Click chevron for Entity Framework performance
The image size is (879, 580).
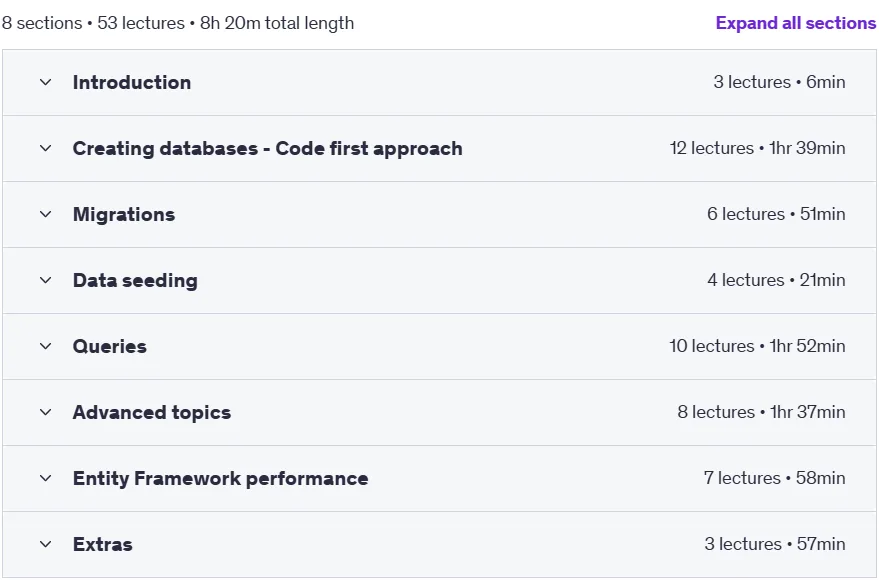coord(45,479)
